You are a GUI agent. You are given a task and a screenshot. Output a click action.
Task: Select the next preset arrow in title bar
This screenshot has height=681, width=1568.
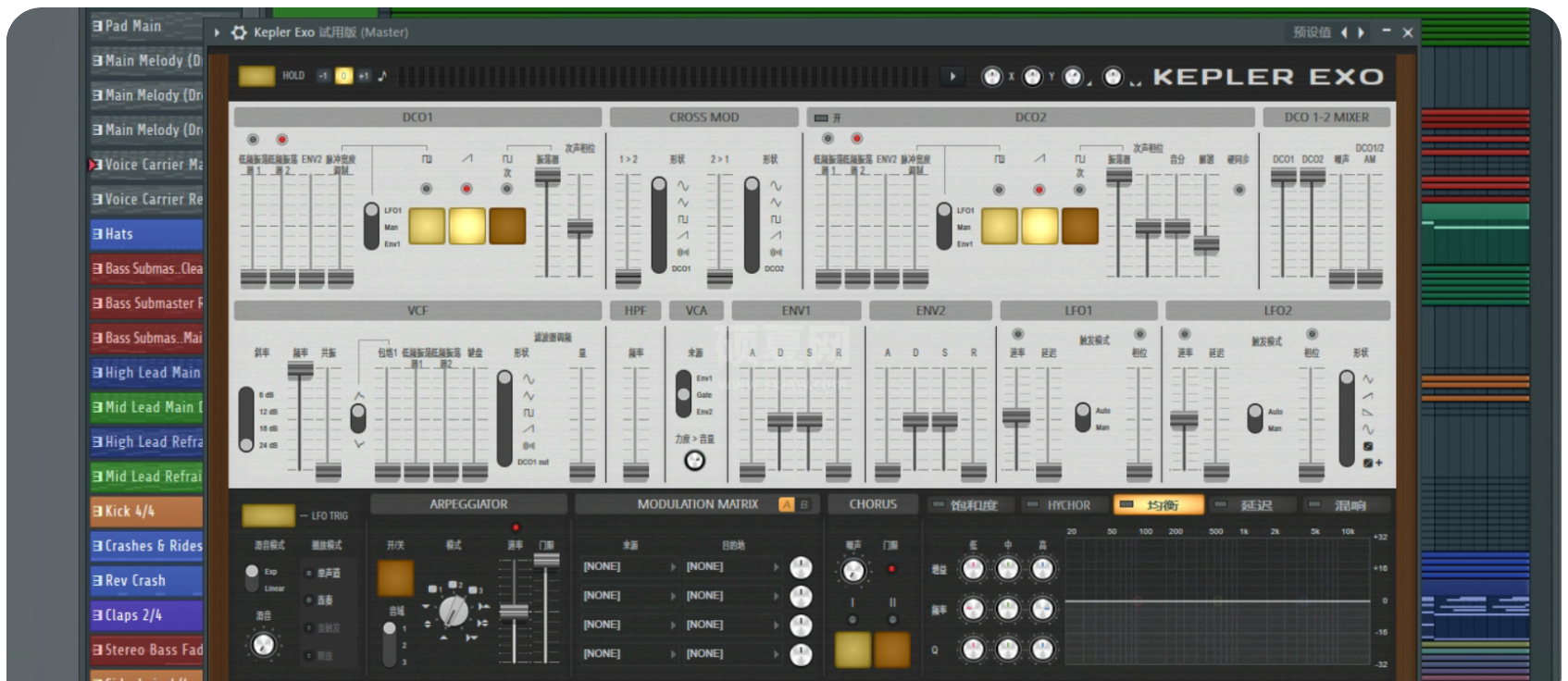pos(1361,32)
